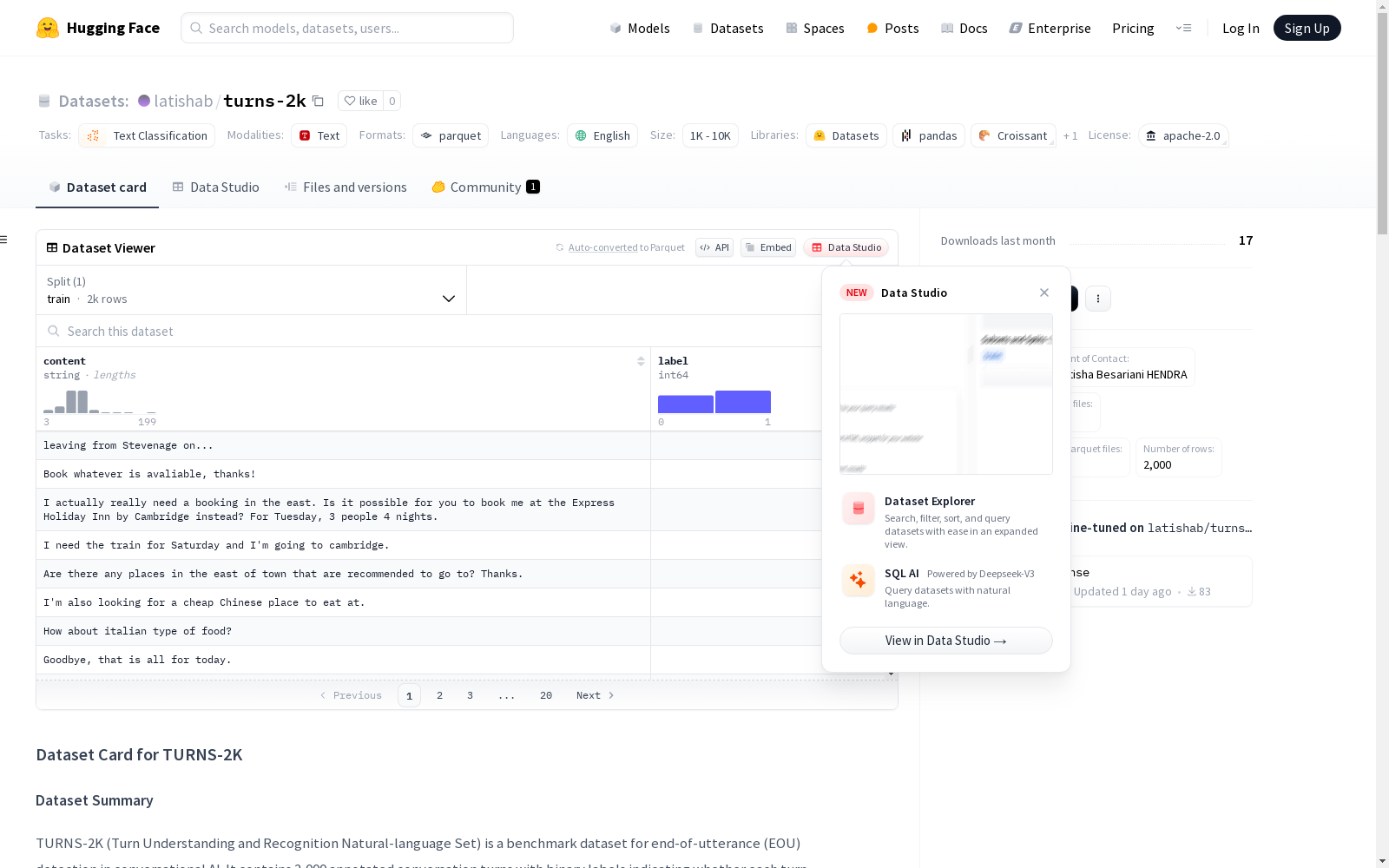Click the Data Studio preview thumbnail

946,394
